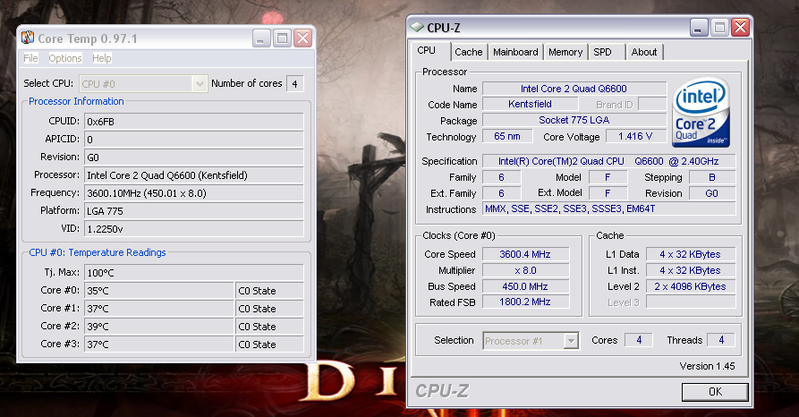Click the L1 Inst. 4 x 32 KBytes value

690,270
